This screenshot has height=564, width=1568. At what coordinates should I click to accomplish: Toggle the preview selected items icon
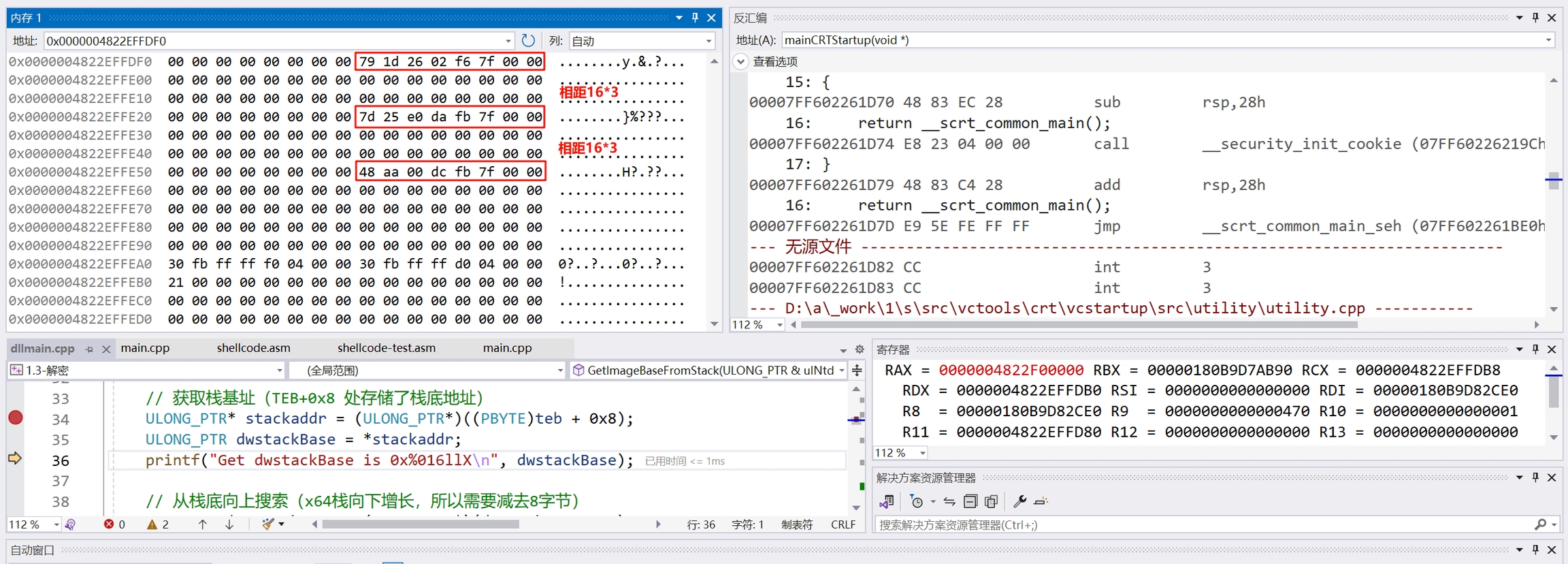pos(1041,502)
